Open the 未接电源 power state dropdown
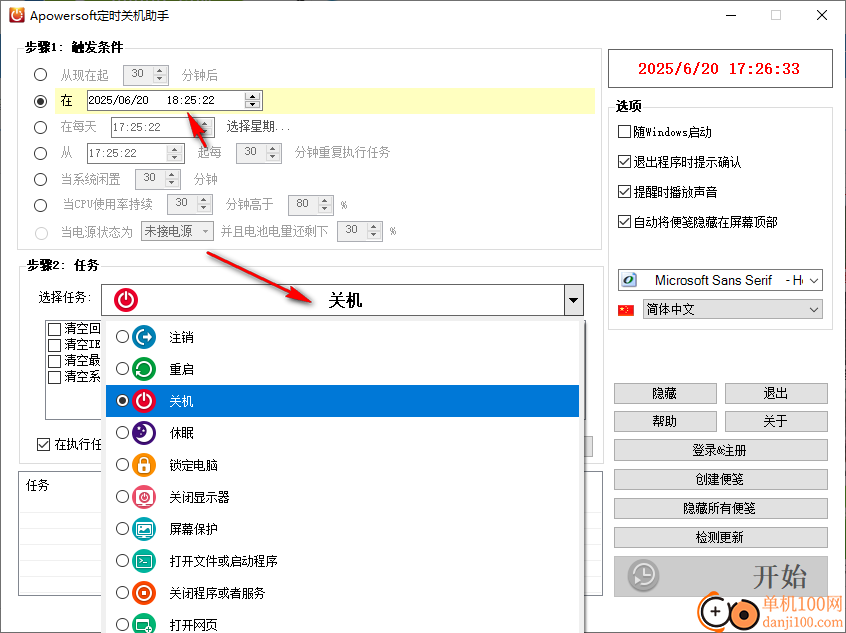 coord(205,232)
